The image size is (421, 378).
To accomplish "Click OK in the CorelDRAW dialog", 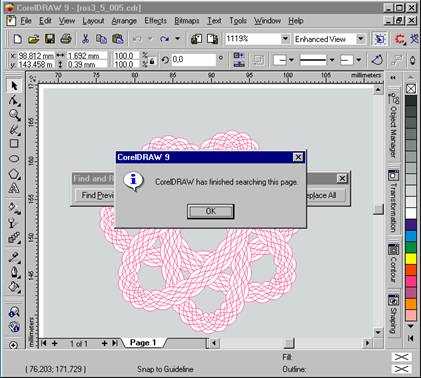I will [x=211, y=211].
